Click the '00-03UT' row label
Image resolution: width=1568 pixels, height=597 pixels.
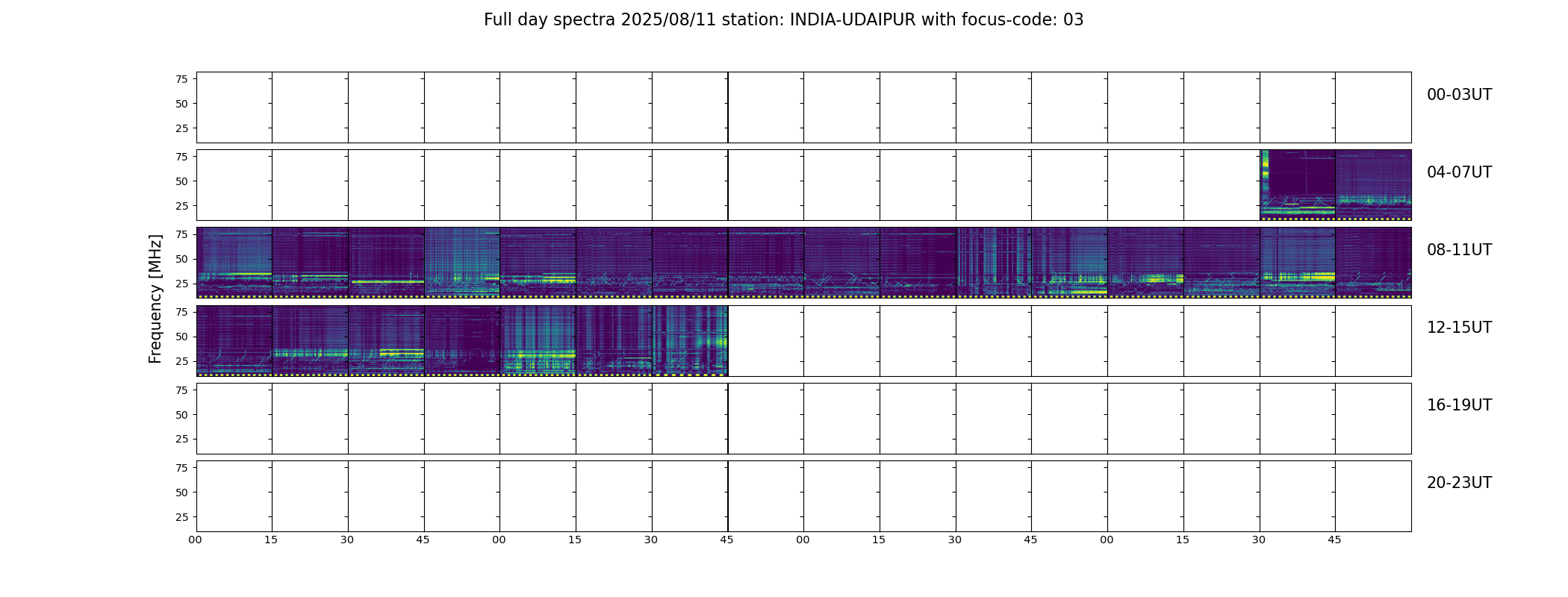pyautogui.click(x=1459, y=95)
